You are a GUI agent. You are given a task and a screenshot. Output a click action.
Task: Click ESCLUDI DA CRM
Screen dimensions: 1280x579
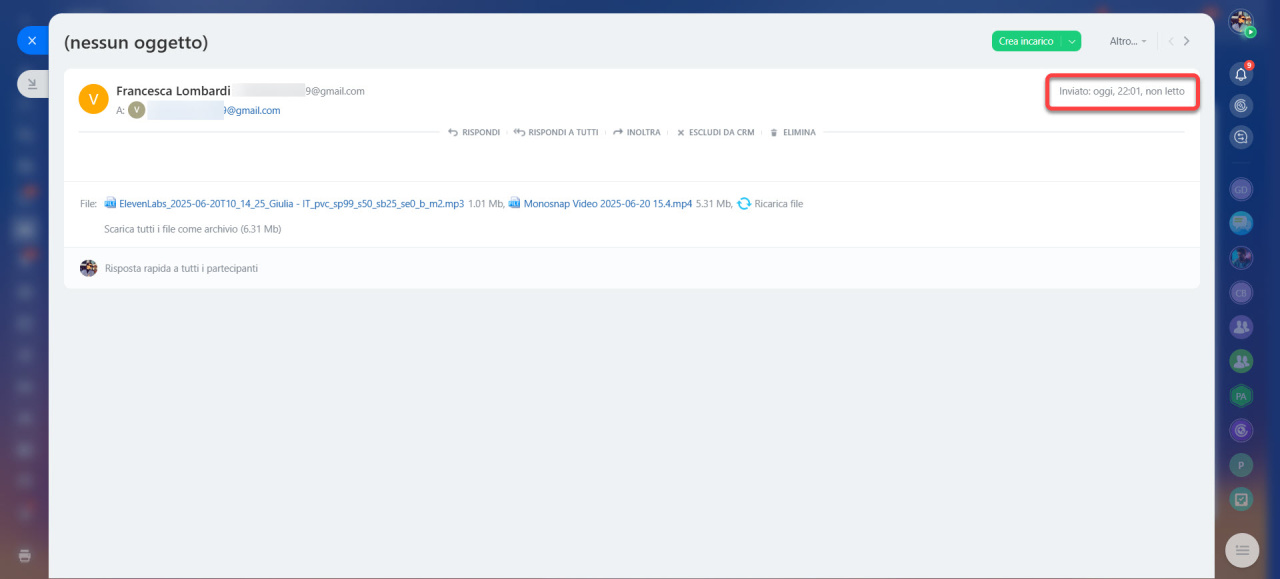click(x=715, y=132)
